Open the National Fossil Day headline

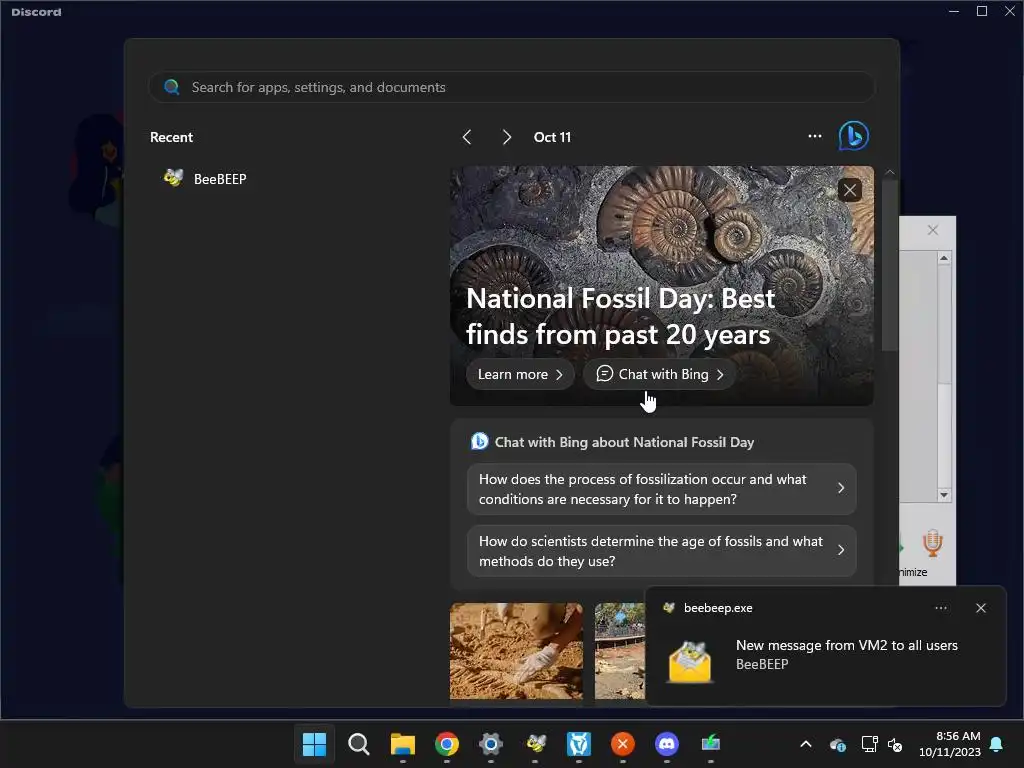tap(620, 317)
